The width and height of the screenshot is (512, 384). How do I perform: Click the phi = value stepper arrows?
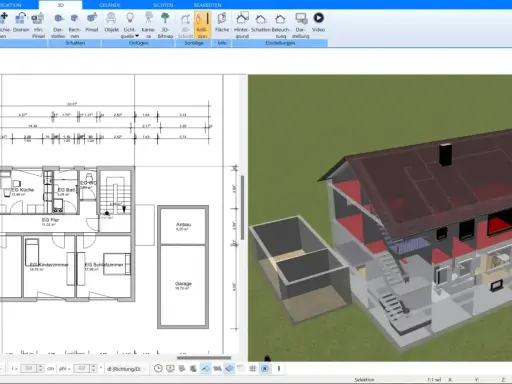click(x=94, y=368)
